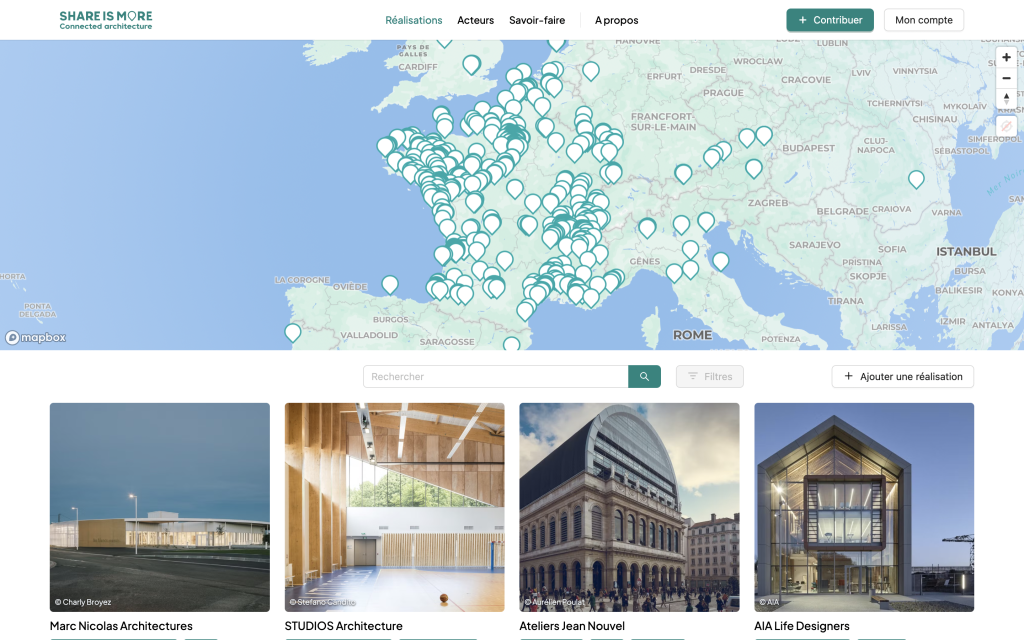The width and height of the screenshot is (1024, 640).
Task: Click the Contribuer button
Action: click(x=829, y=20)
